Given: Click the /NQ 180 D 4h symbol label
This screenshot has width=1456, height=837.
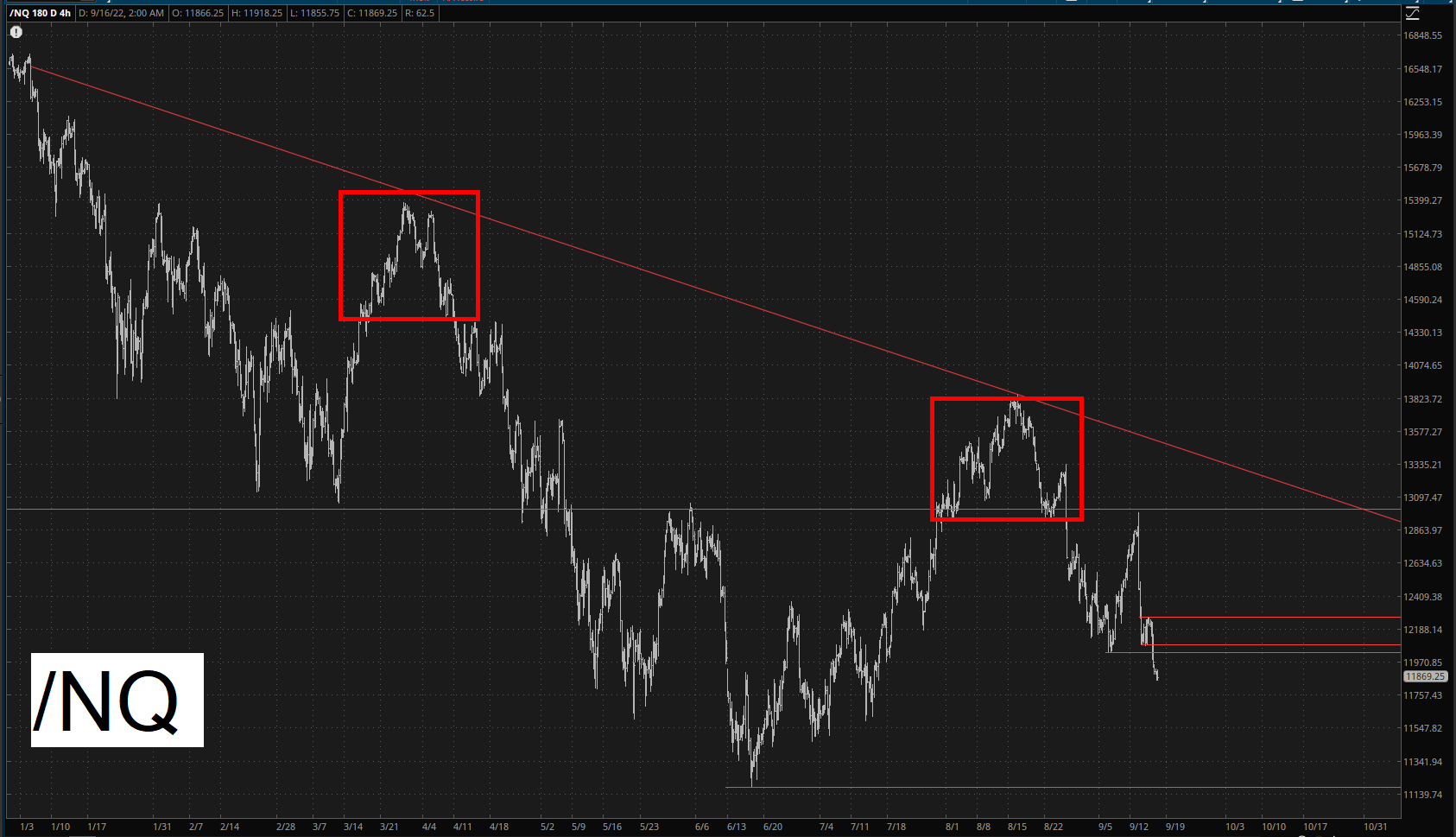Looking at the screenshot, I should pos(40,13).
